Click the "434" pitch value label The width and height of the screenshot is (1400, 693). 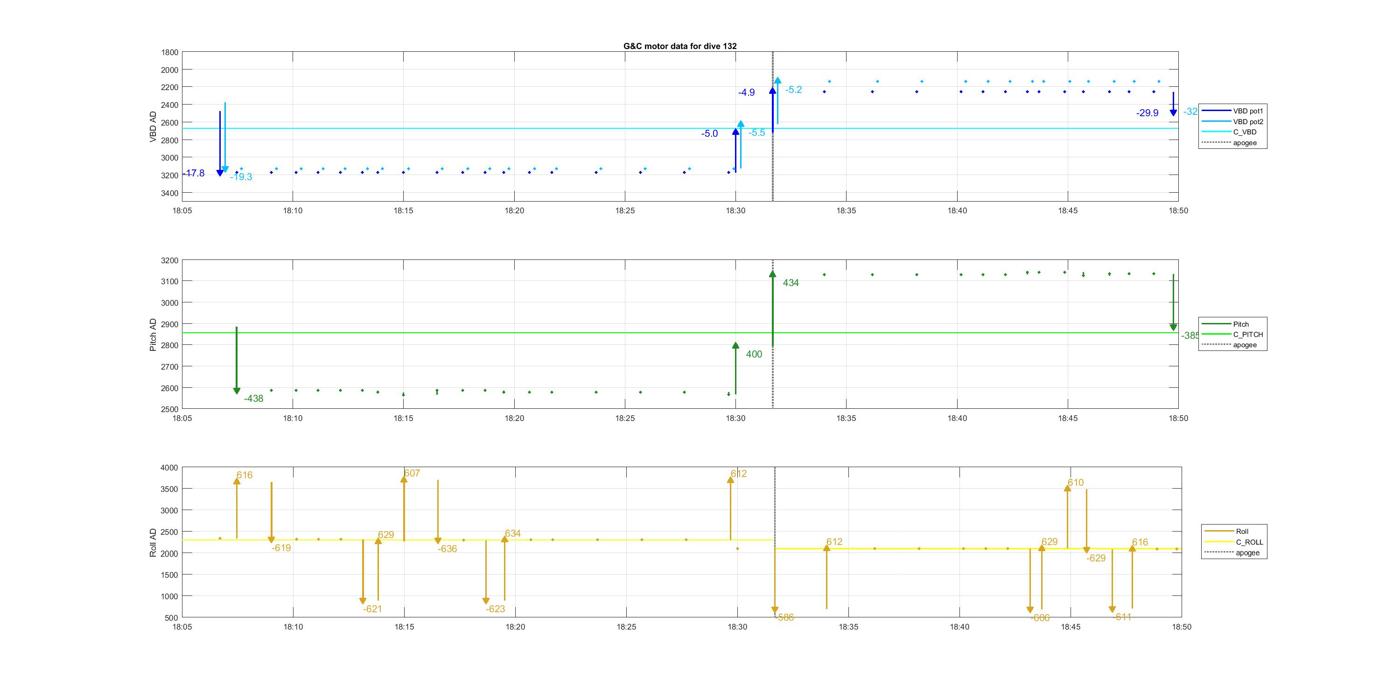791,283
